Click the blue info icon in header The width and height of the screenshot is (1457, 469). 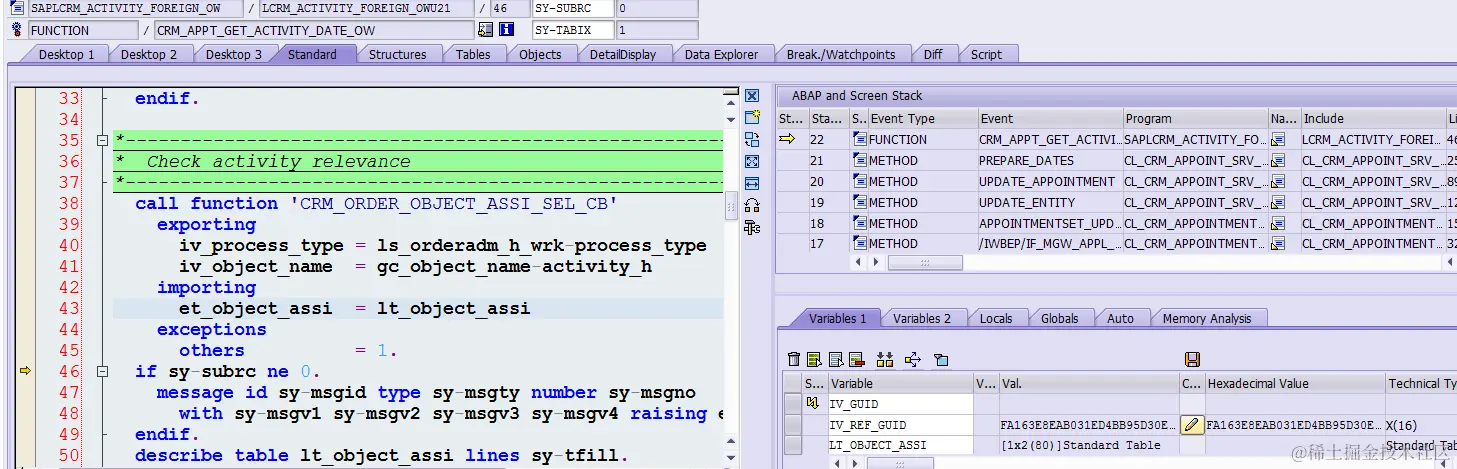click(505, 30)
